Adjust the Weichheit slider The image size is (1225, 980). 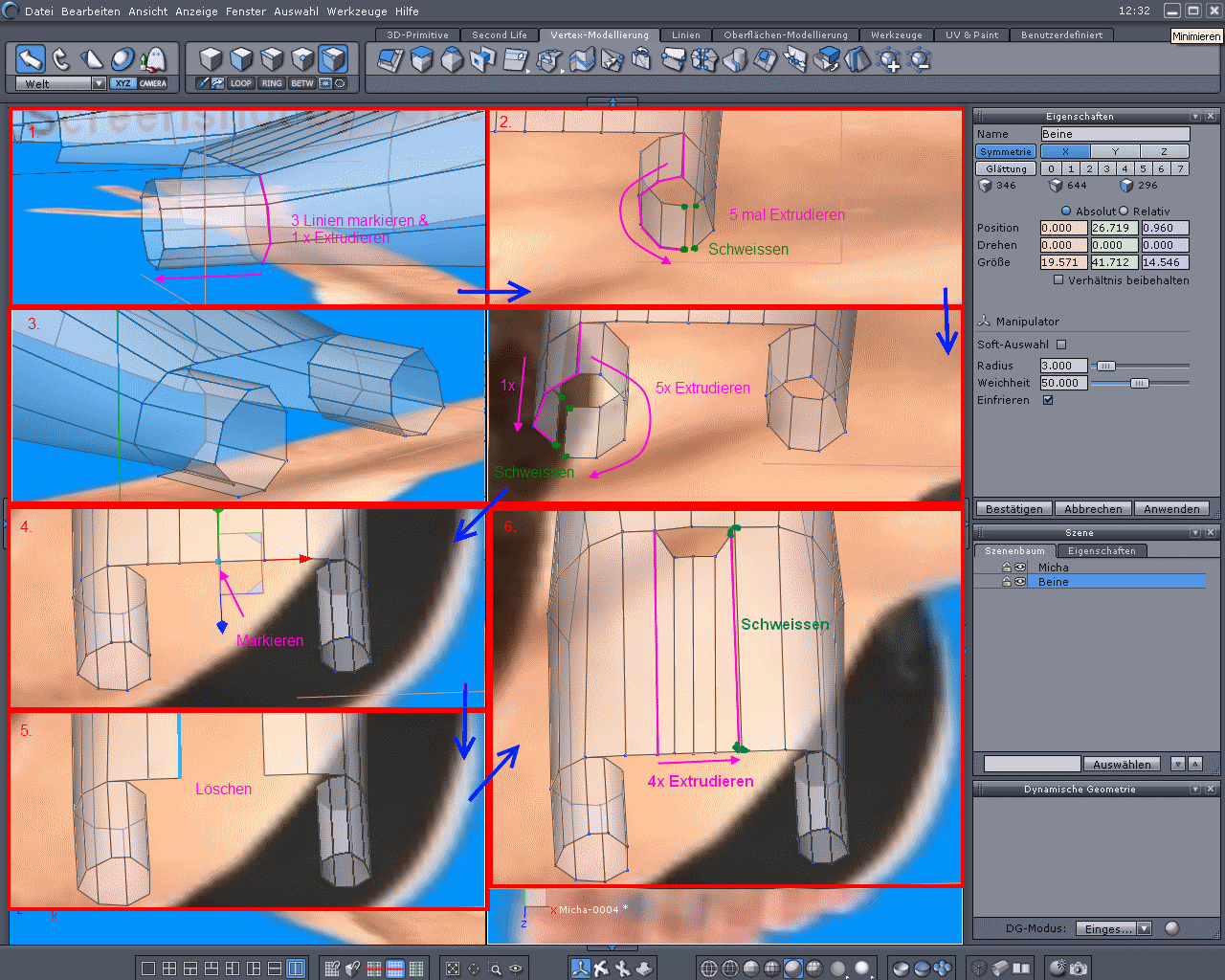coord(1140,383)
